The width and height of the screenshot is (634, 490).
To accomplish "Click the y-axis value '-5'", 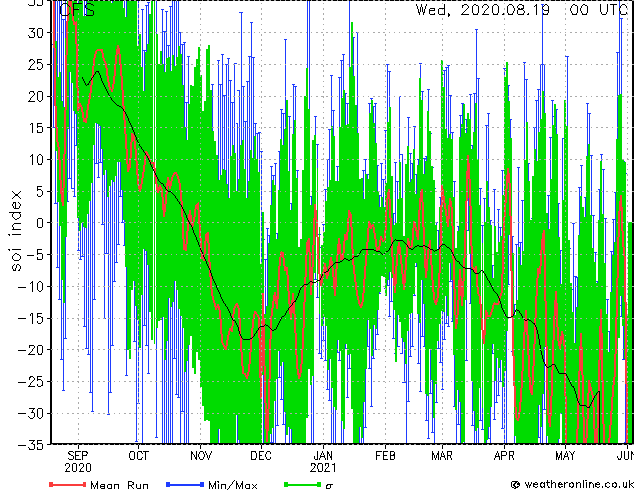I will coord(35,255).
